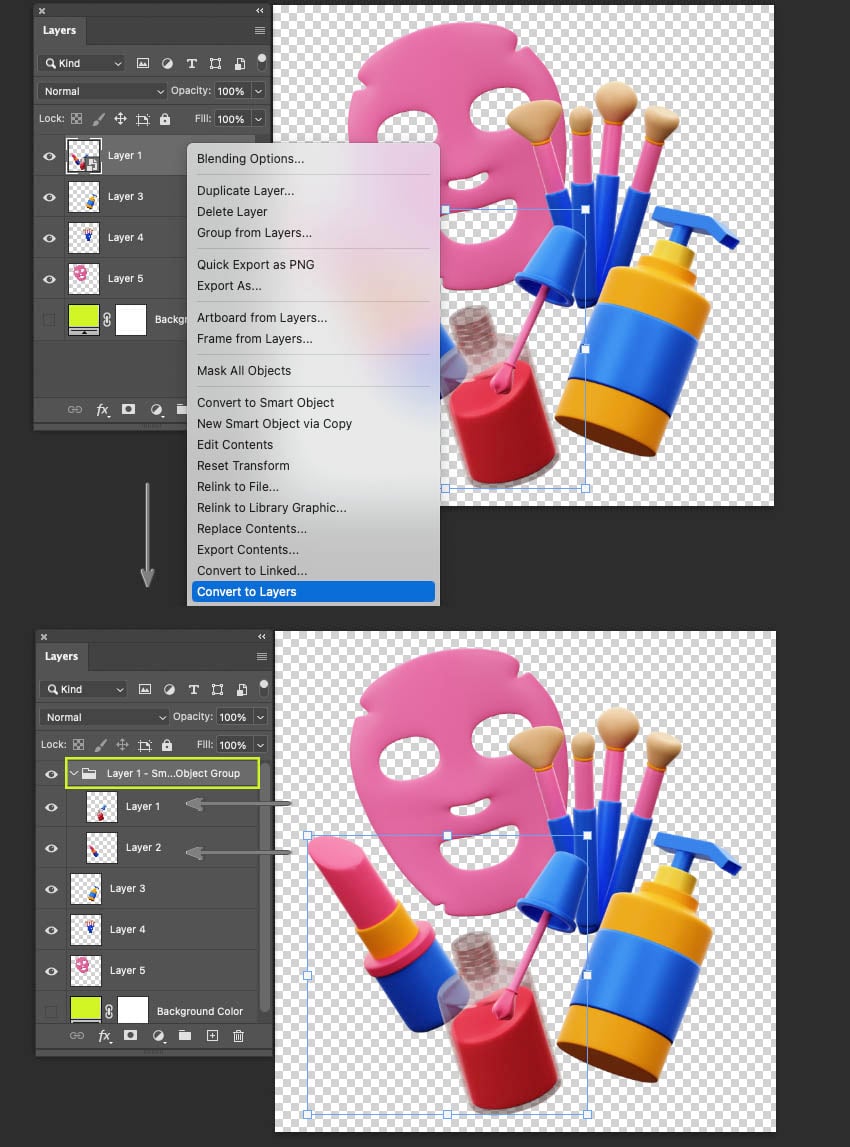
Task: Create a New Group with the folder icon
Action: 184,1036
